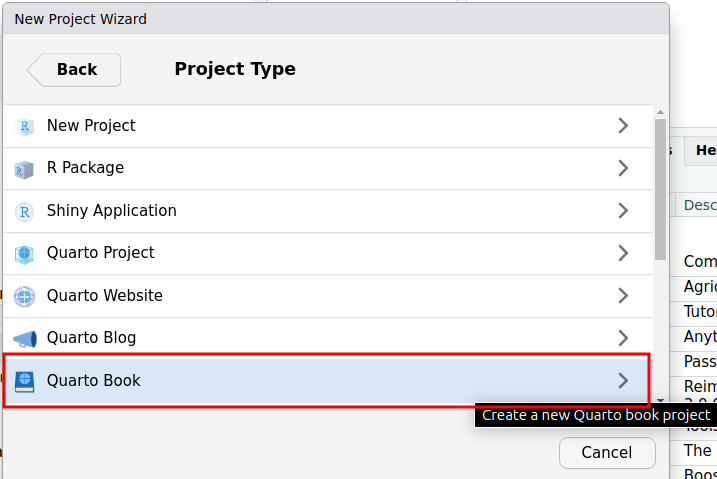The height and width of the screenshot is (479, 717).
Task: Expand the Shiny Application chevron arrow
Action: tap(623, 211)
